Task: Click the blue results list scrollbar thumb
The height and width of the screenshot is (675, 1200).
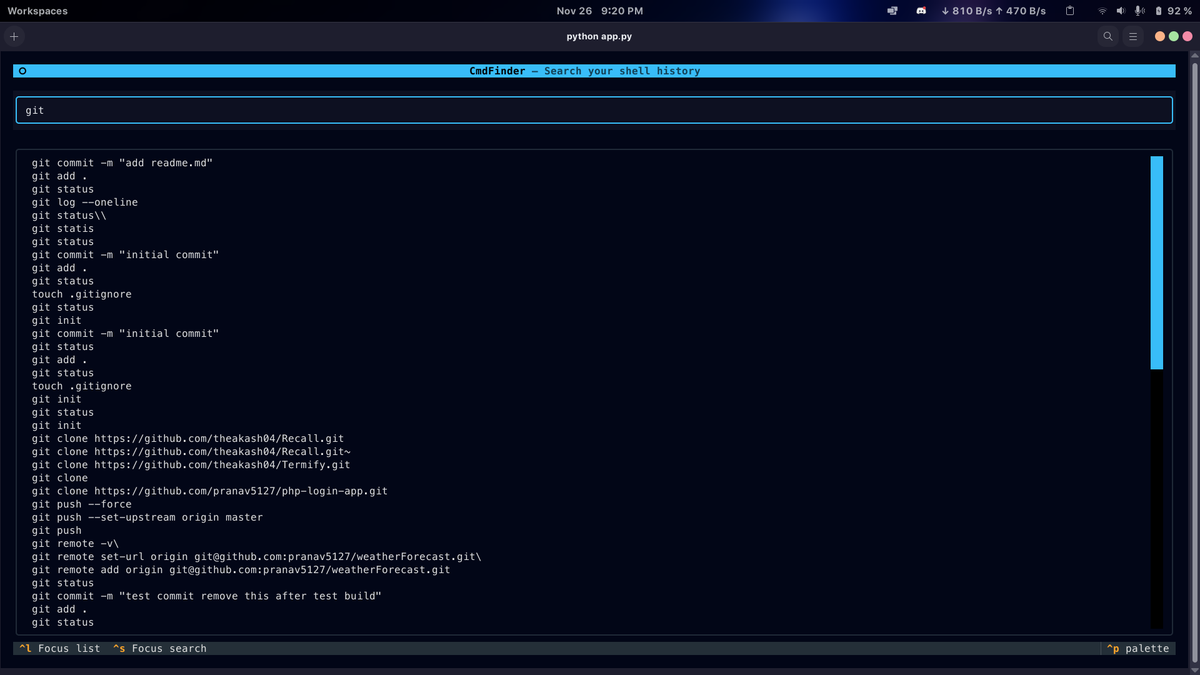Action: (x=1157, y=263)
